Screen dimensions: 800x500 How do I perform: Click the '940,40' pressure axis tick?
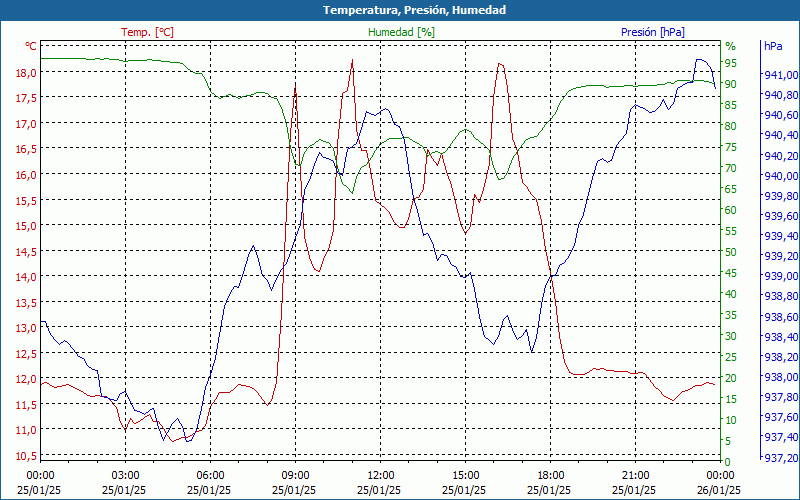(781, 135)
